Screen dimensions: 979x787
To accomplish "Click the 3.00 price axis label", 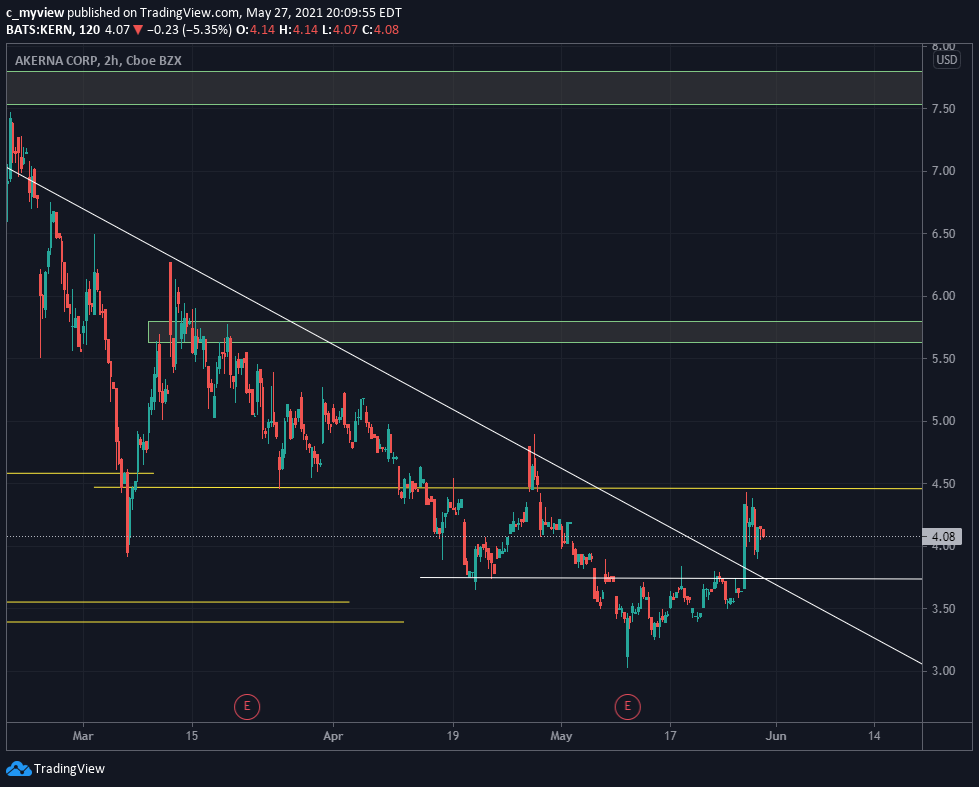I will pyautogui.click(x=943, y=671).
